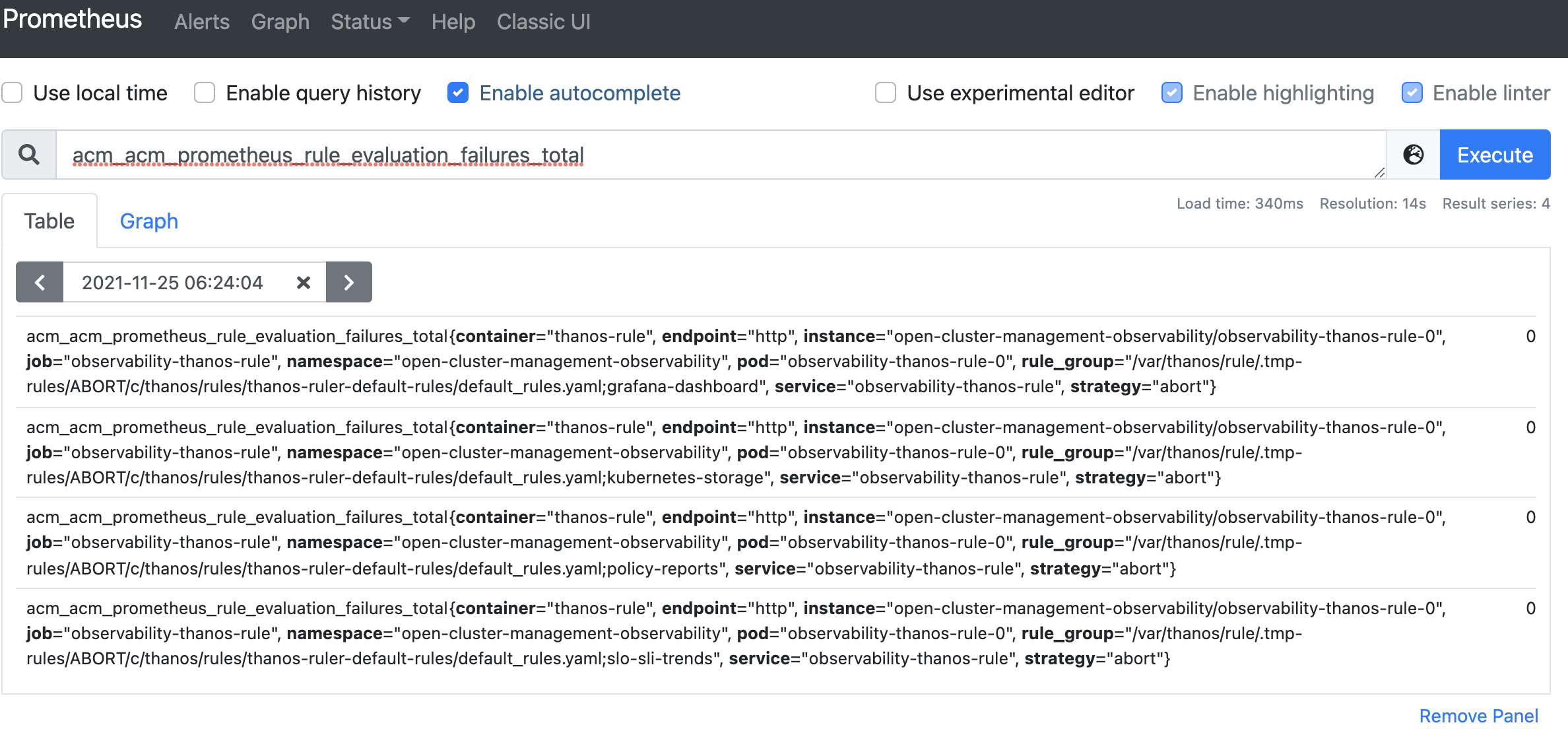
Task: Execute the PromQL query
Action: tap(1494, 155)
